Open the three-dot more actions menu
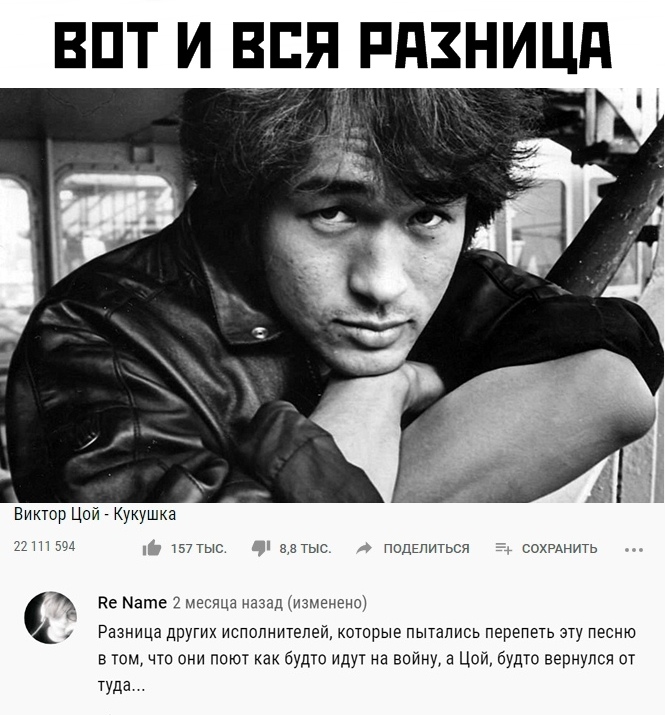 tap(634, 550)
